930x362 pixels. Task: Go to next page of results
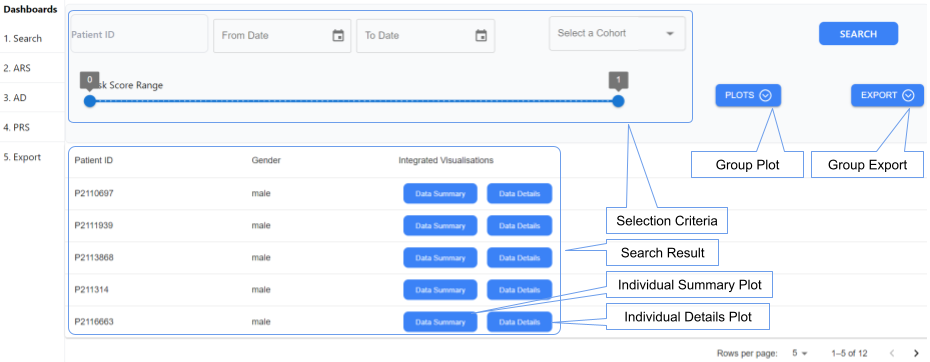click(915, 354)
